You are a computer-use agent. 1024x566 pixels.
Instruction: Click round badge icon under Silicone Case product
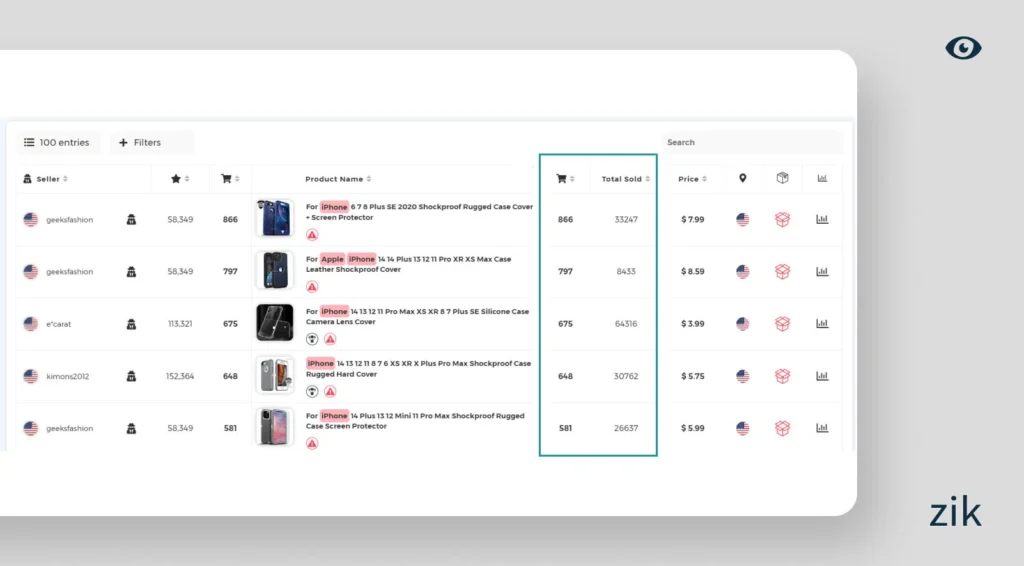312,339
